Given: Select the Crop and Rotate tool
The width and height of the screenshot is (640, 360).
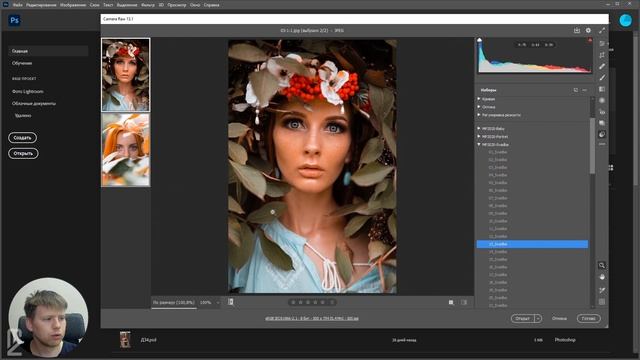Looking at the screenshot, I should click(602, 55).
